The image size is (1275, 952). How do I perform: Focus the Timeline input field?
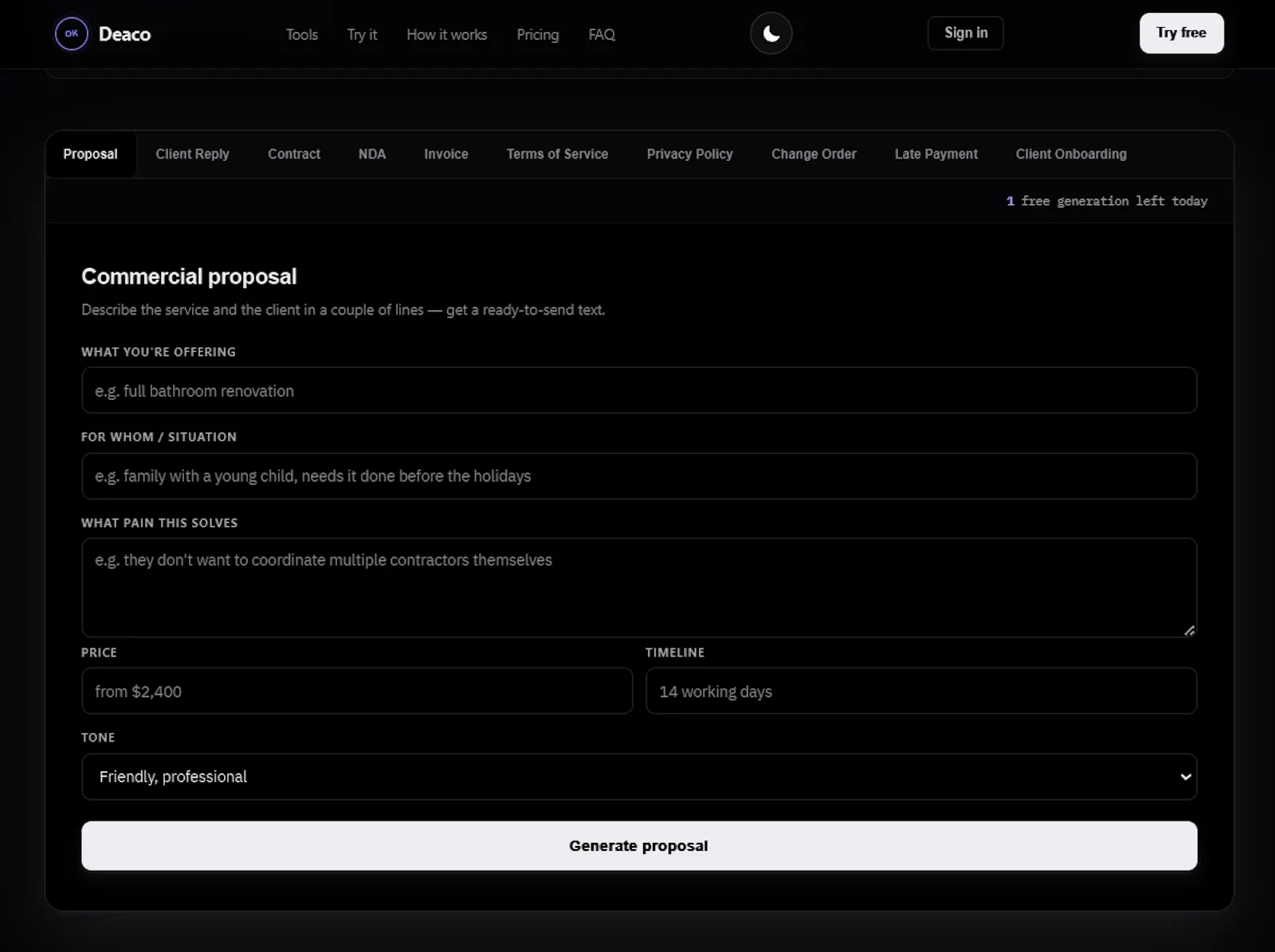[x=921, y=691]
